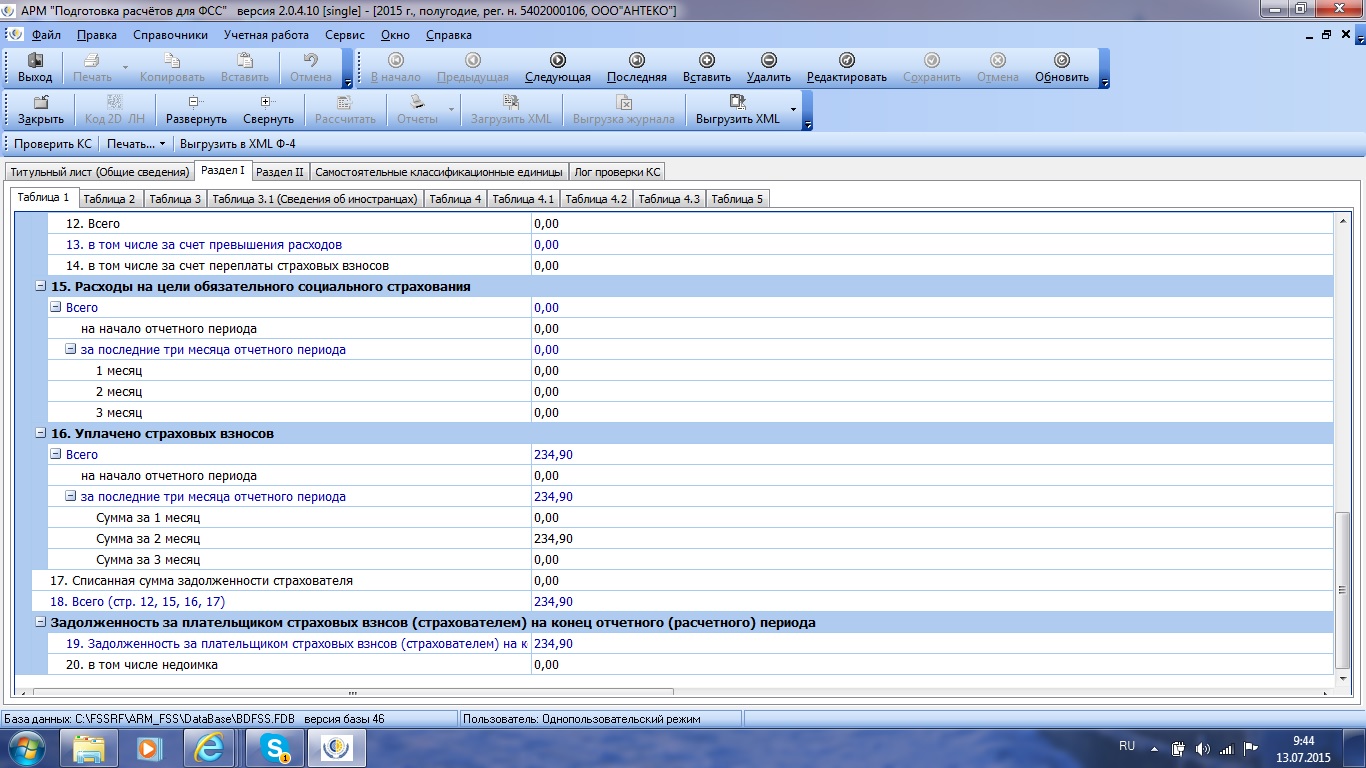Switch to the Таблица 3 tab
Screen dimensions: 1366x768
175,199
